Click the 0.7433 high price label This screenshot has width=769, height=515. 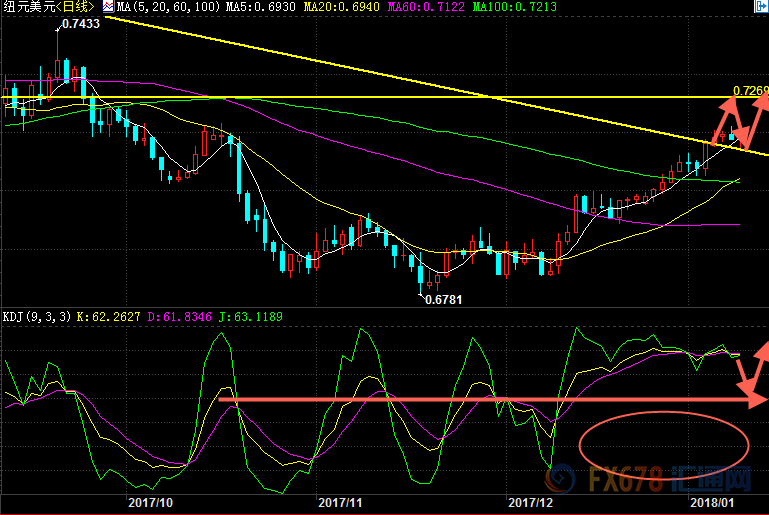(x=80, y=24)
